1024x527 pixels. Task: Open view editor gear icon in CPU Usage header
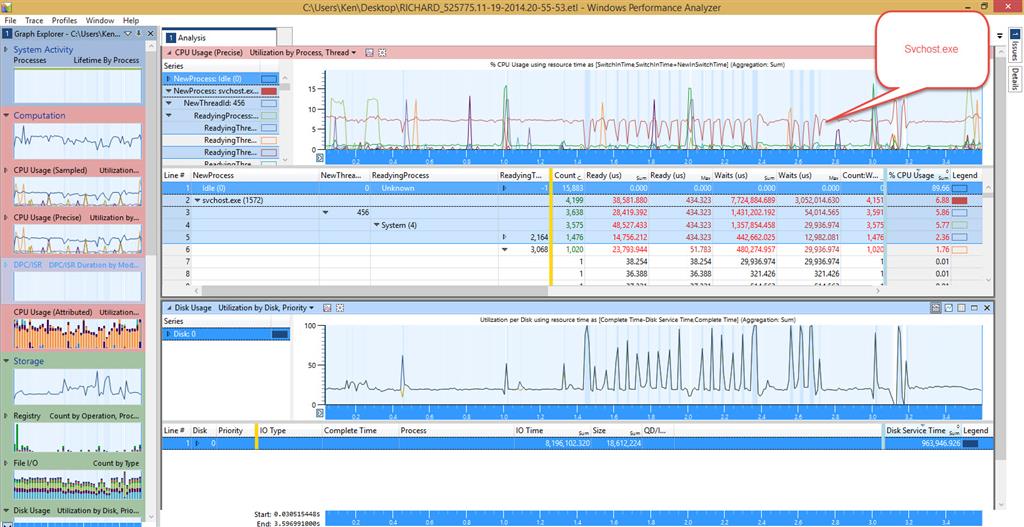(383, 52)
